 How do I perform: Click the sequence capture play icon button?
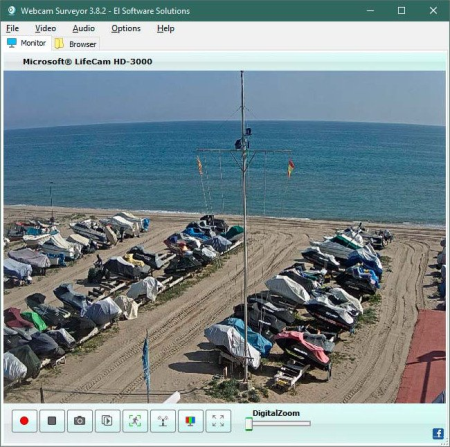coord(107,421)
